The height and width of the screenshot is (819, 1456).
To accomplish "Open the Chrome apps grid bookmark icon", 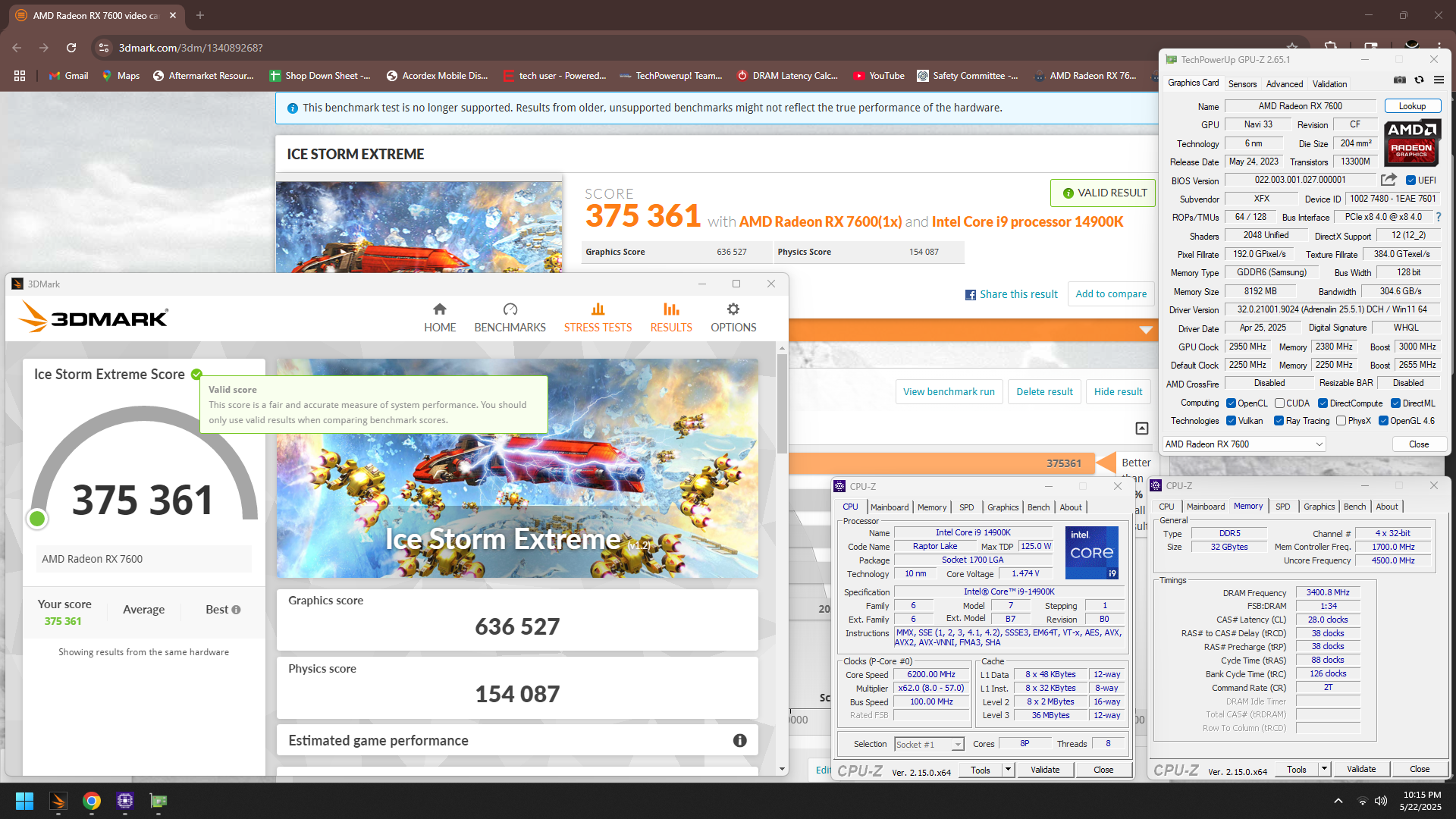I will coord(20,76).
